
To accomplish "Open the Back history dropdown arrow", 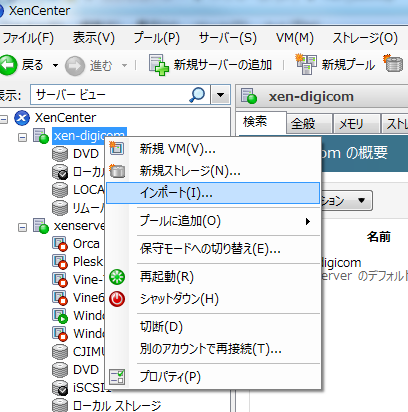I will (55, 65).
